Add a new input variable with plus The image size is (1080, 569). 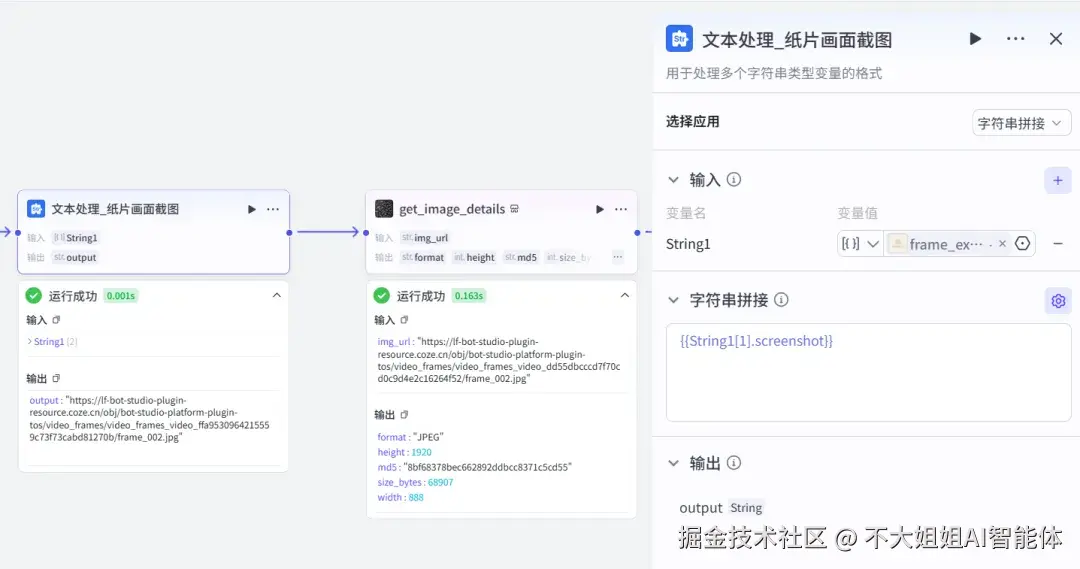[1058, 180]
